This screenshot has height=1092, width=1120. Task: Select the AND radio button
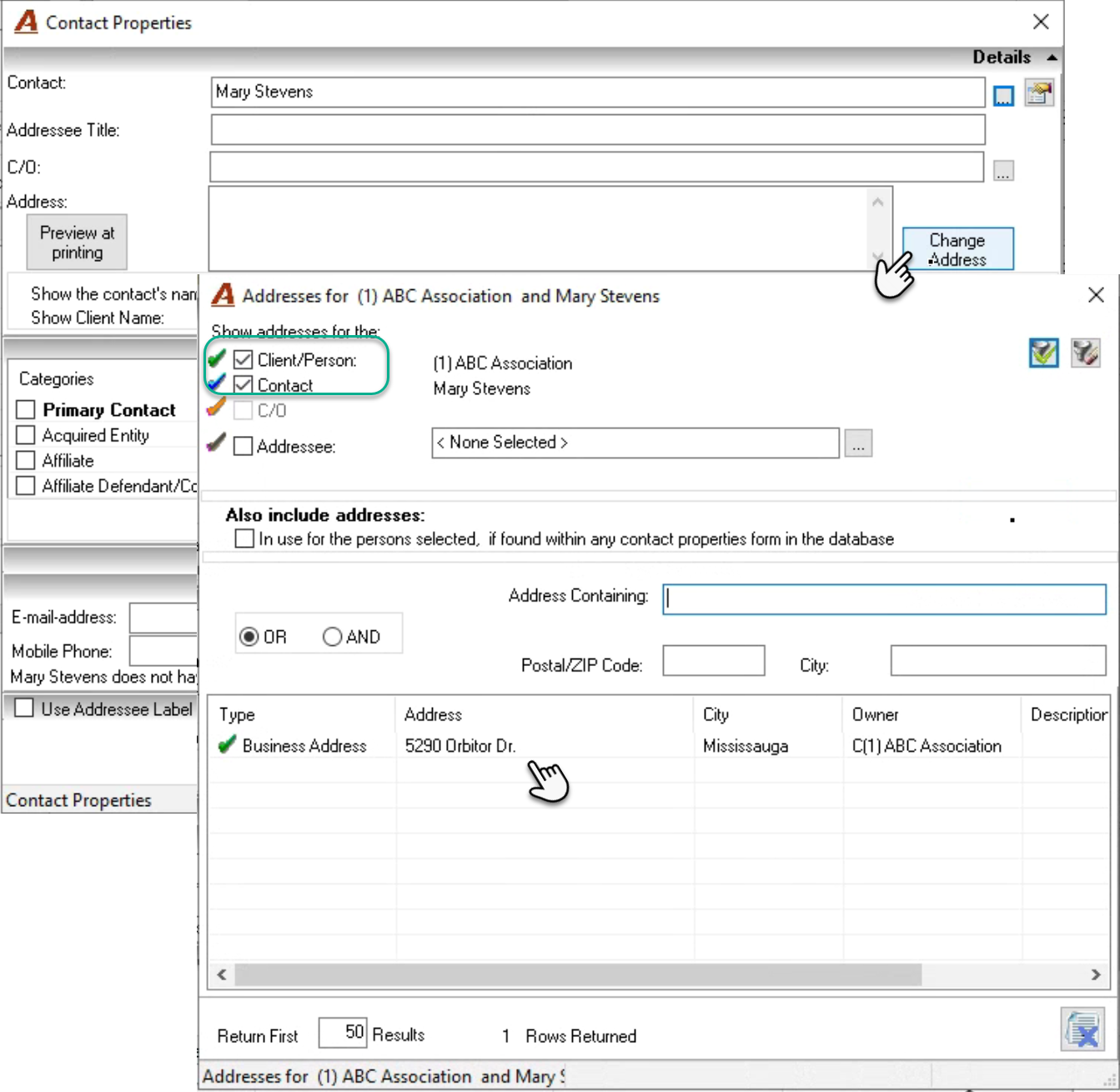(x=332, y=637)
